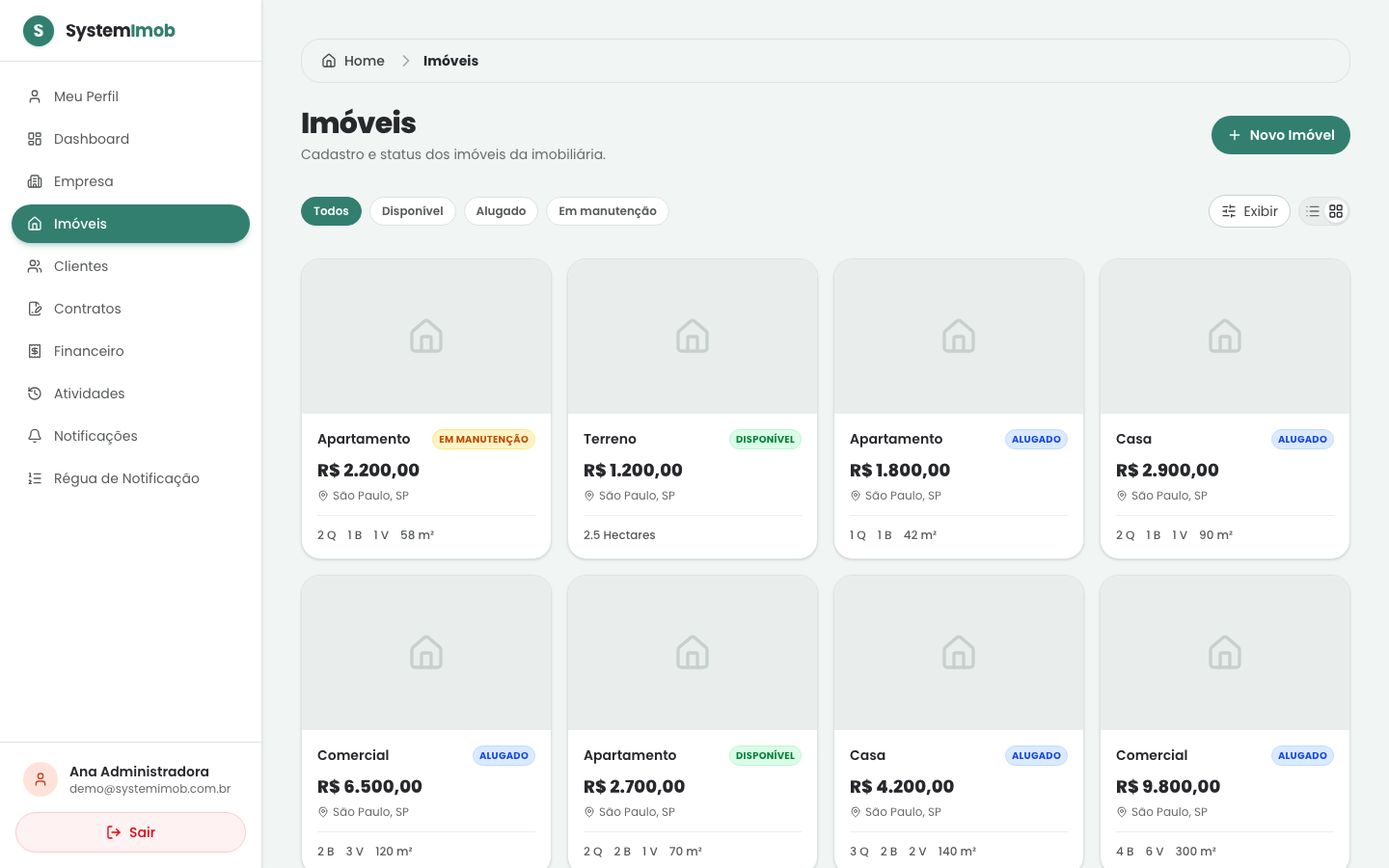The width and height of the screenshot is (1389, 868).
Task: Click the ALUGADO badge on R$ 1.800,00 card
Action: (x=1036, y=440)
